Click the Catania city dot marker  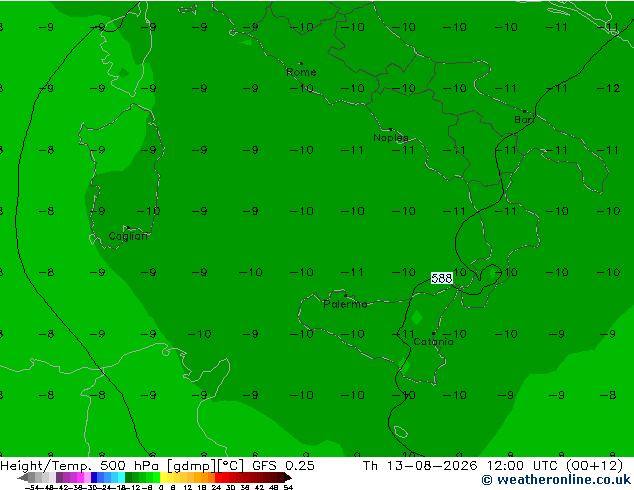(433, 334)
